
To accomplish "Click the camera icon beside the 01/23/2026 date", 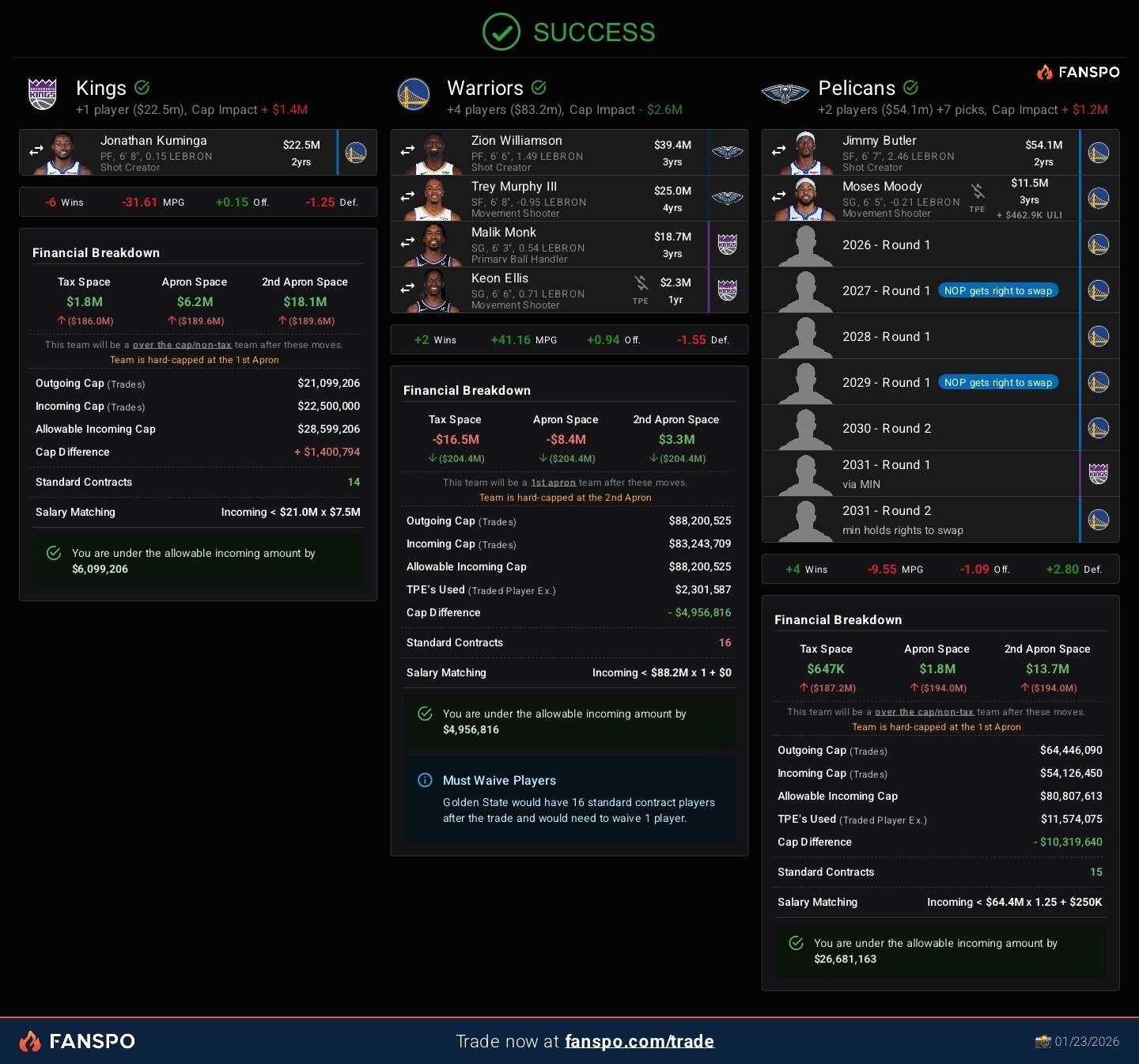I will 1043,1041.
